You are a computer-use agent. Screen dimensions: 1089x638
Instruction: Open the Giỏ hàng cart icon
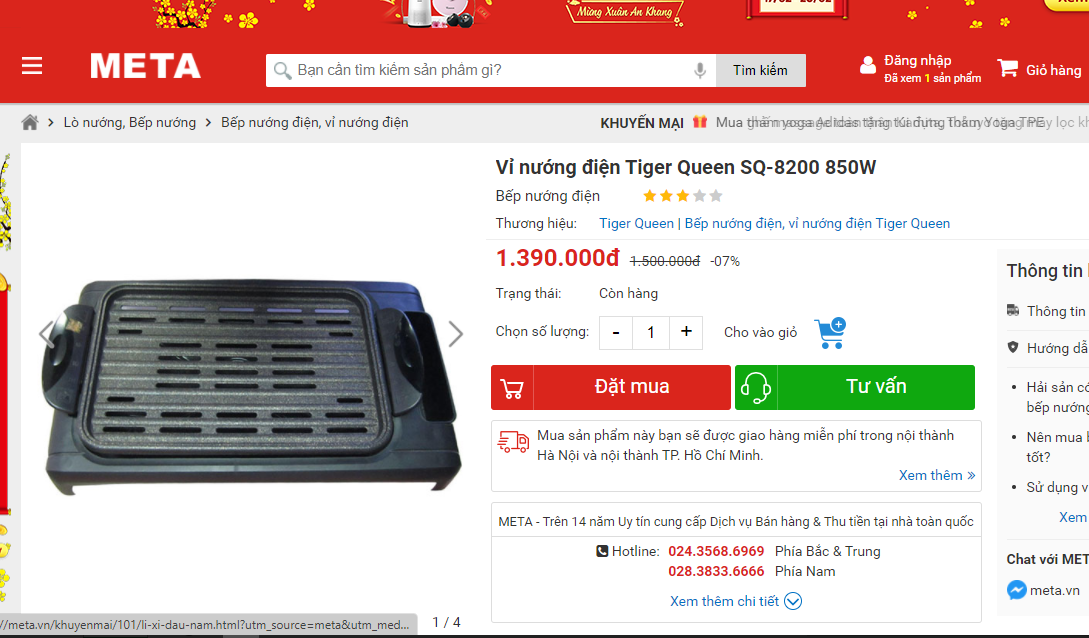1008,68
